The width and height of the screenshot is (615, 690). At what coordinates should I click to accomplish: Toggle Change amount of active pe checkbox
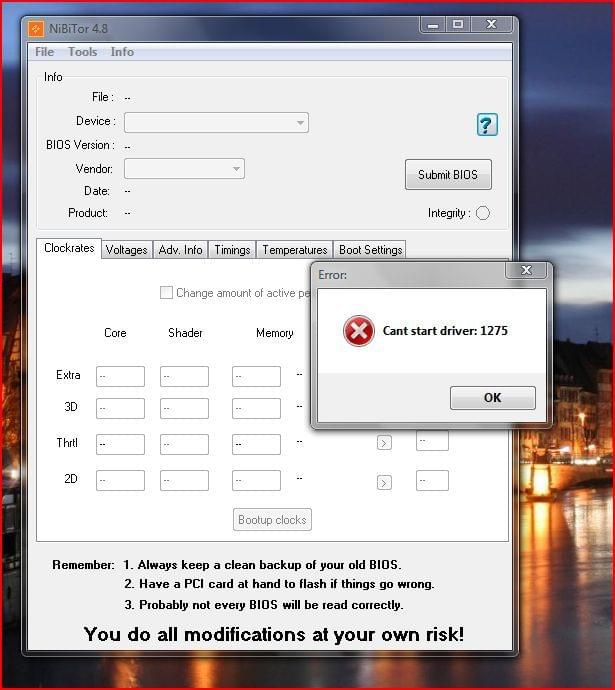click(x=166, y=293)
